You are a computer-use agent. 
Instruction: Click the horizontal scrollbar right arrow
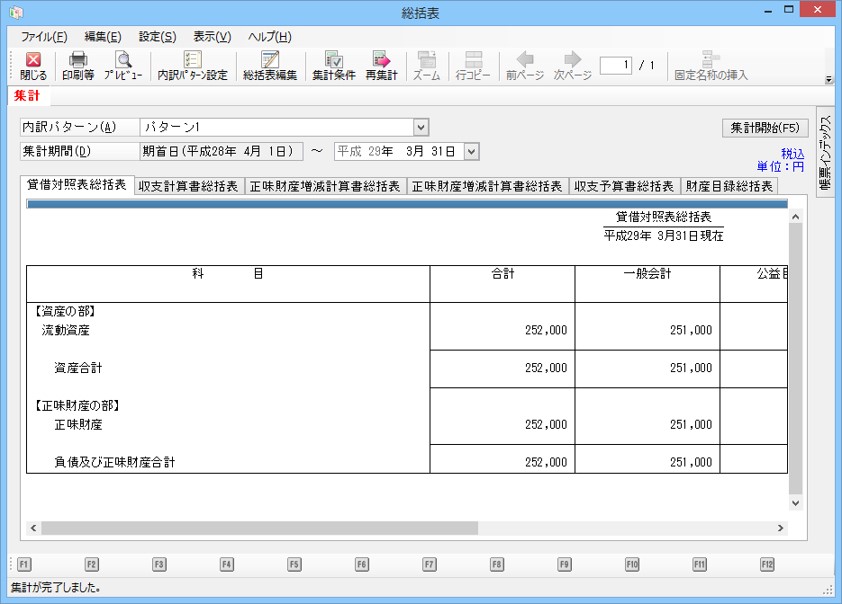pyautogui.click(x=781, y=527)
